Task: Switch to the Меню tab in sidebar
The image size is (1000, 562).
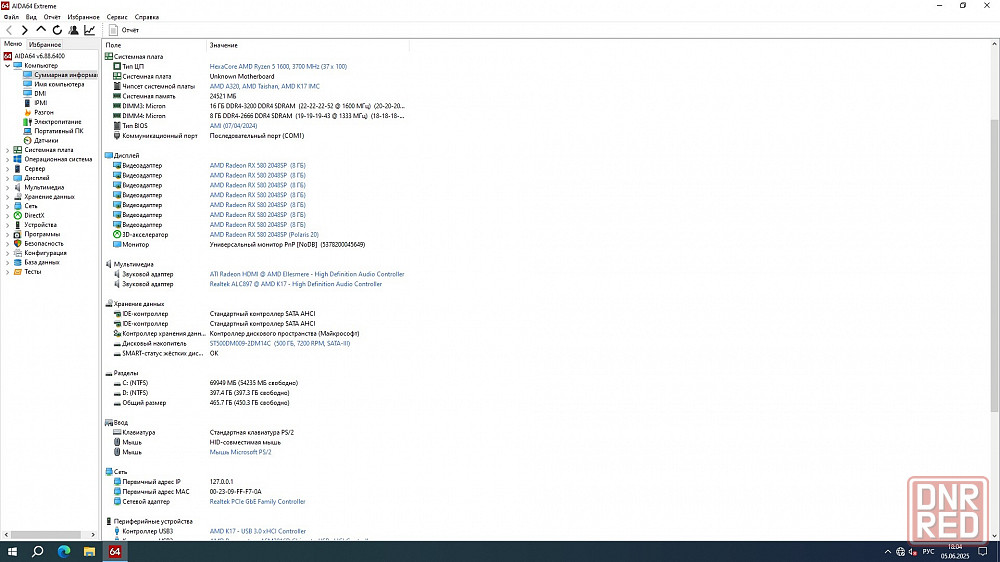Action: pyautogui.click(x=13, y=44)
